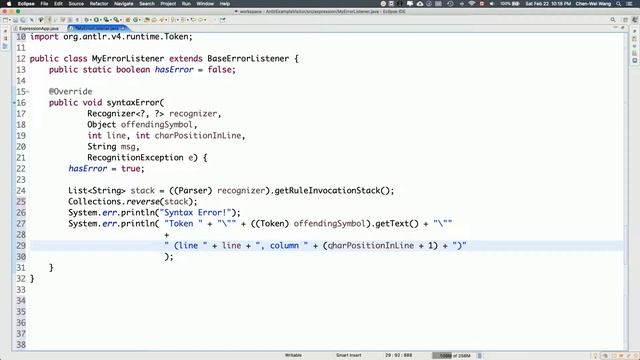
Task: Click the Writable status indicator
Action: 293,356
